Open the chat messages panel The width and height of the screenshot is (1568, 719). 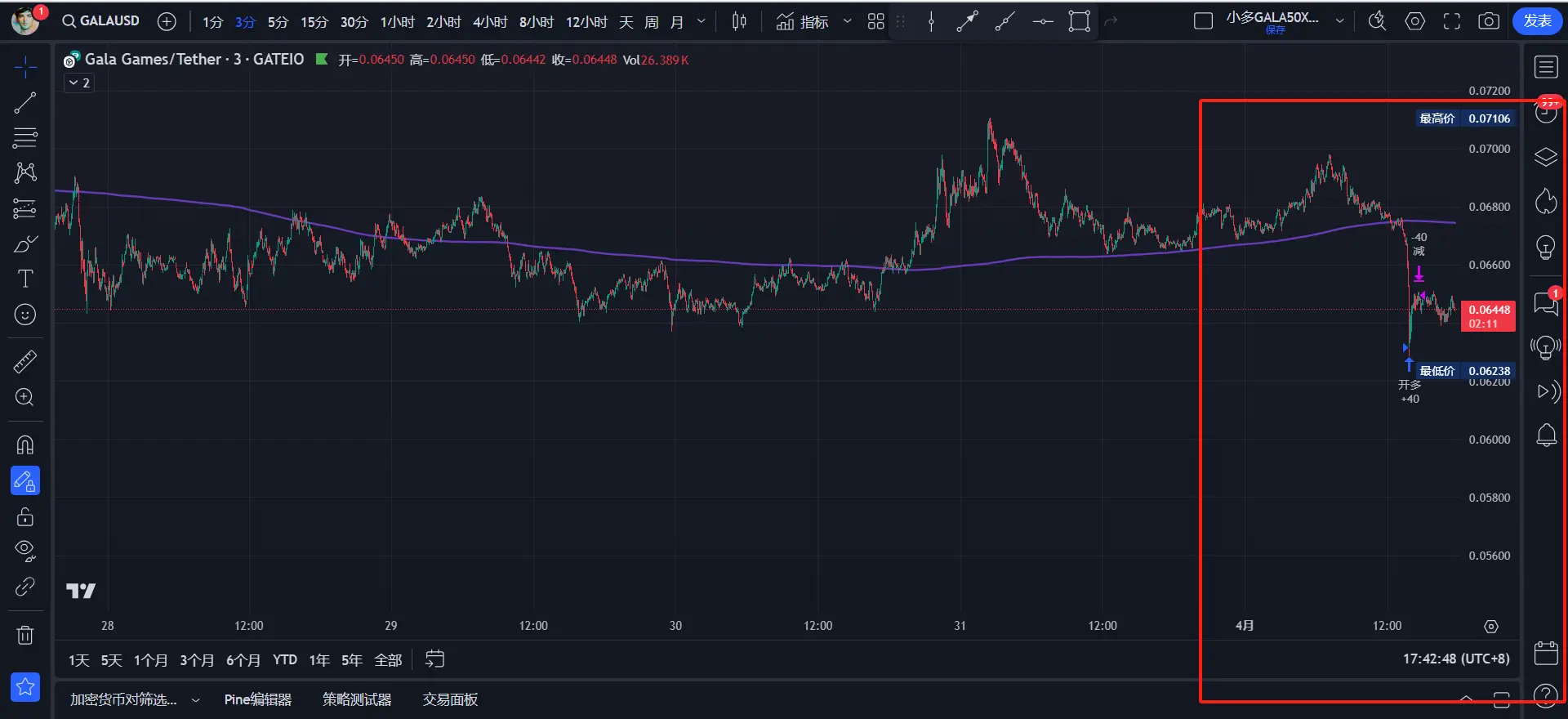click(1546, 304)
